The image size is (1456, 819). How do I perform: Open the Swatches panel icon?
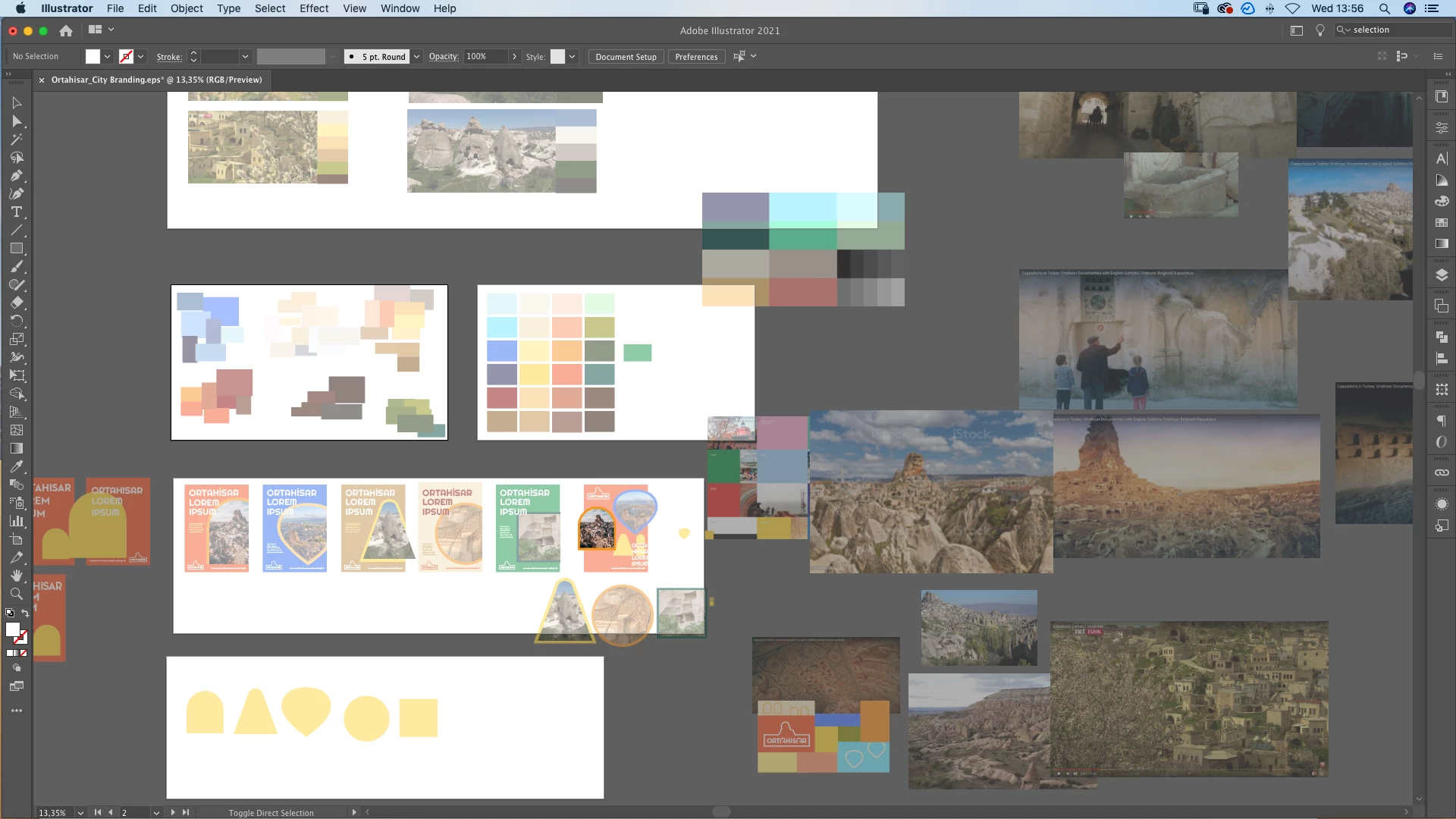click(1442, 223)
